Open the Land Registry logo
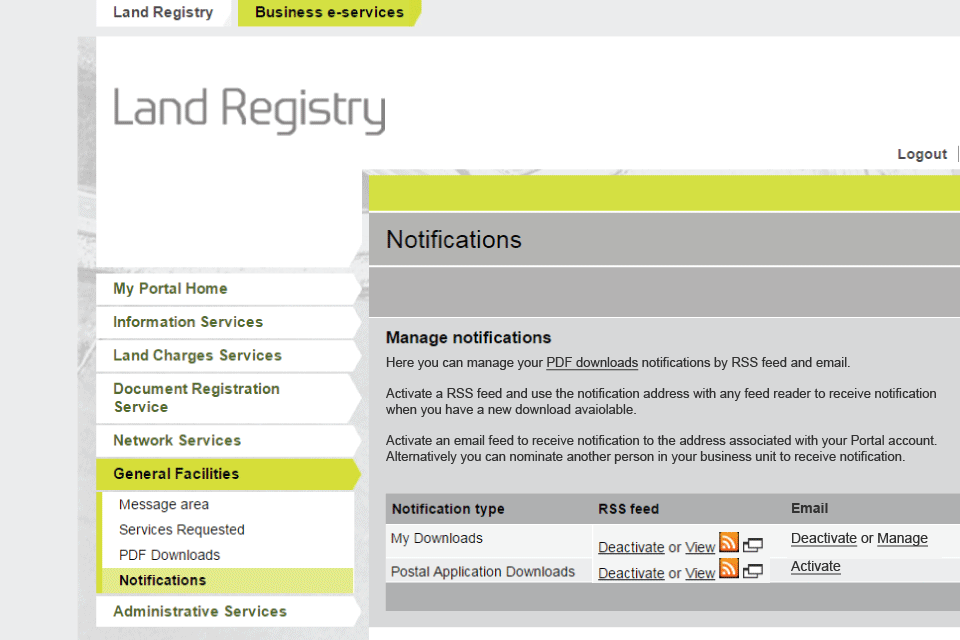Screen dimensions: 960x640 point(248,107)
